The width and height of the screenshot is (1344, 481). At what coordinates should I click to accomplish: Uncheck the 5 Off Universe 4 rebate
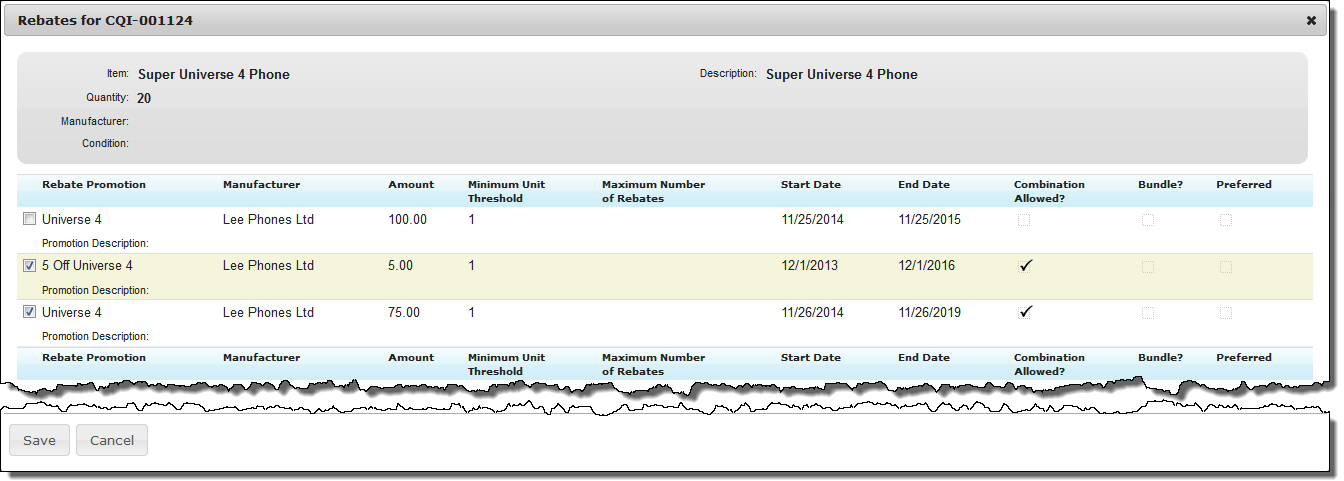coord(30,266)
